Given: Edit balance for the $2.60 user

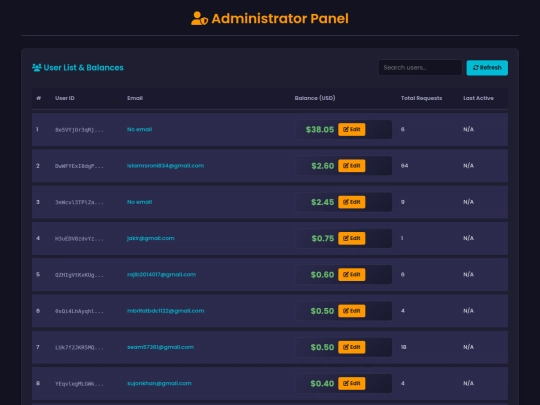Looking at the screenshot, I should coord(351,166).
